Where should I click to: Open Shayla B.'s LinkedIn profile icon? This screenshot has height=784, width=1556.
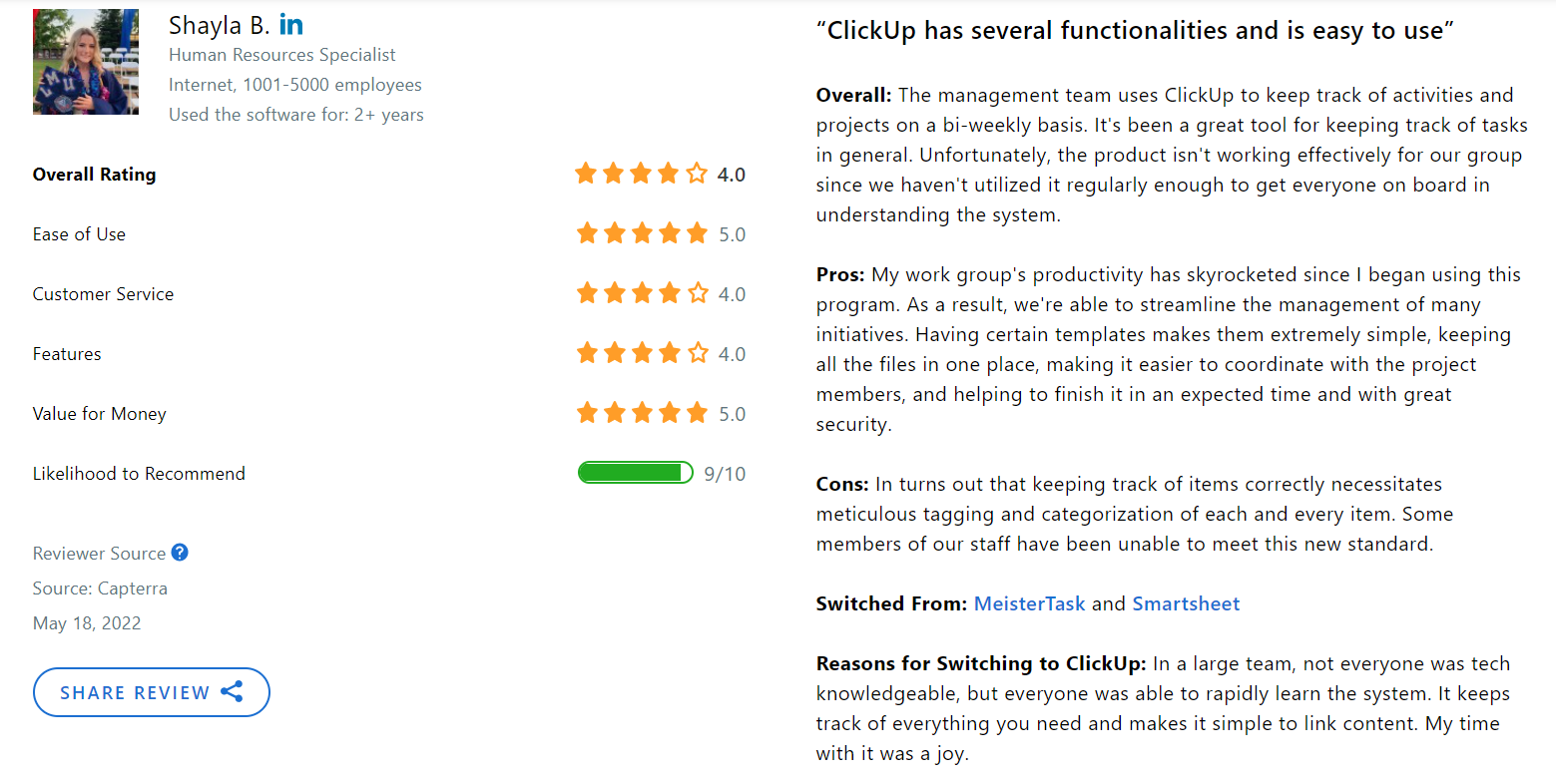(291, 25)
